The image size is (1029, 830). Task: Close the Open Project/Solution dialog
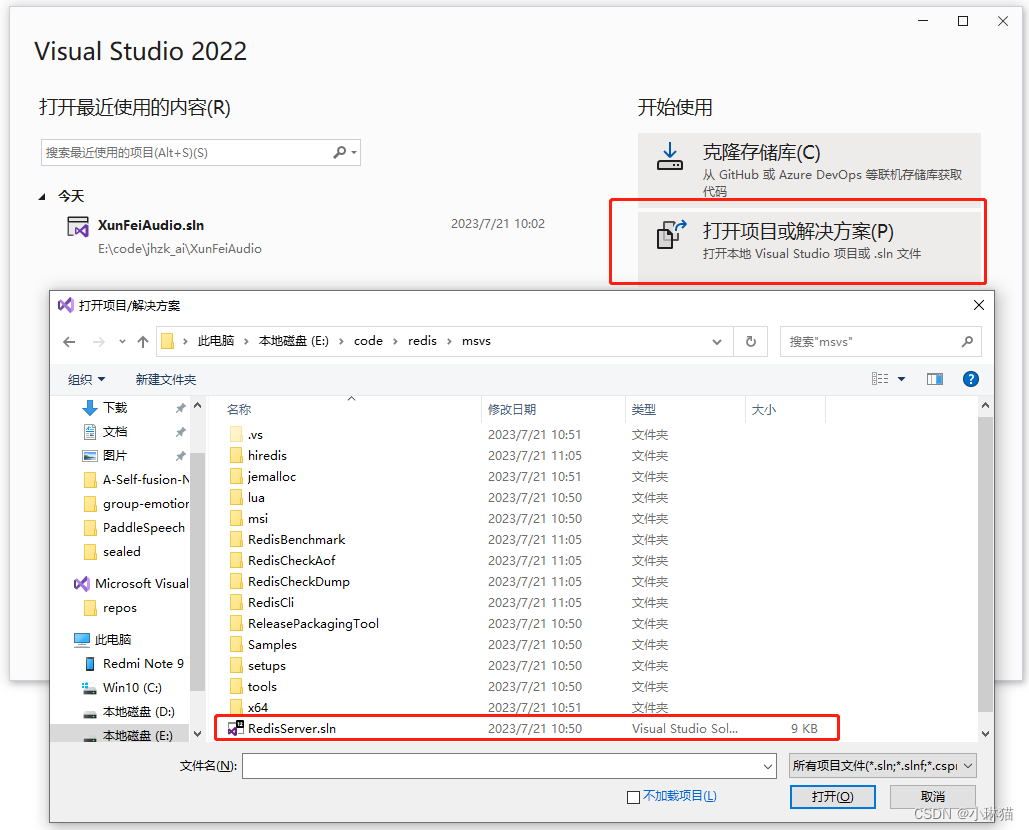[x=978, y=305]
